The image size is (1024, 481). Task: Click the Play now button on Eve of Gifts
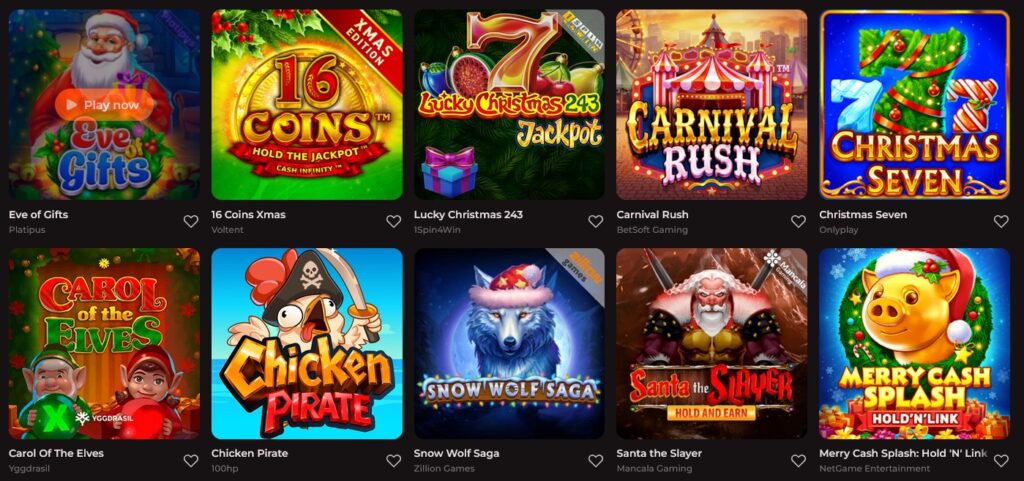click(104, 105)
